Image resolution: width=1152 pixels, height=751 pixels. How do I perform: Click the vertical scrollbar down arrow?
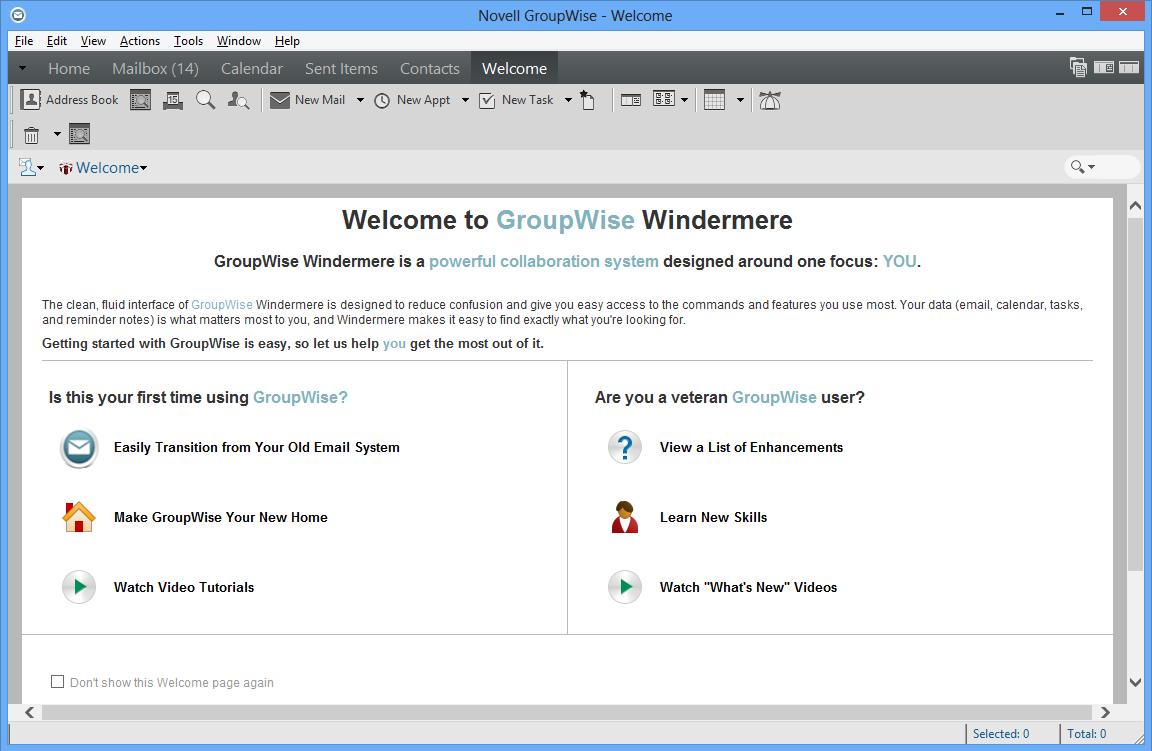1135,683
